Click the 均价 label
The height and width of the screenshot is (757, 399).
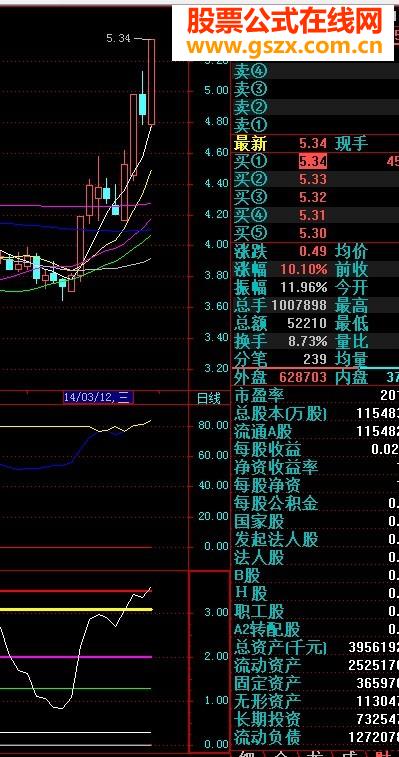click(x=352, y=251)
